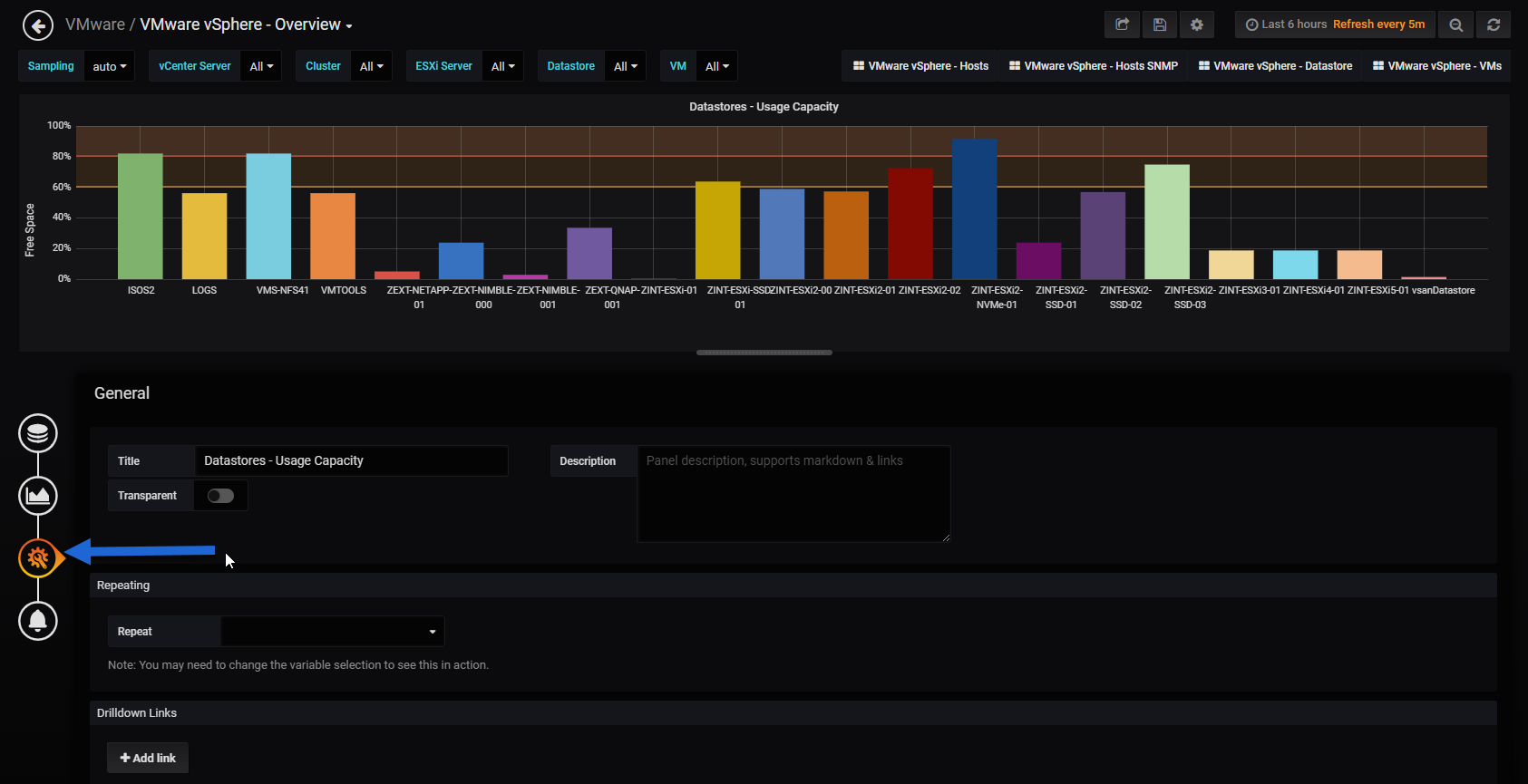Open VMware vSphere - Hosts SNMP link
This screenshot has width=1528, height=784.
click(x=1093, y=66)
